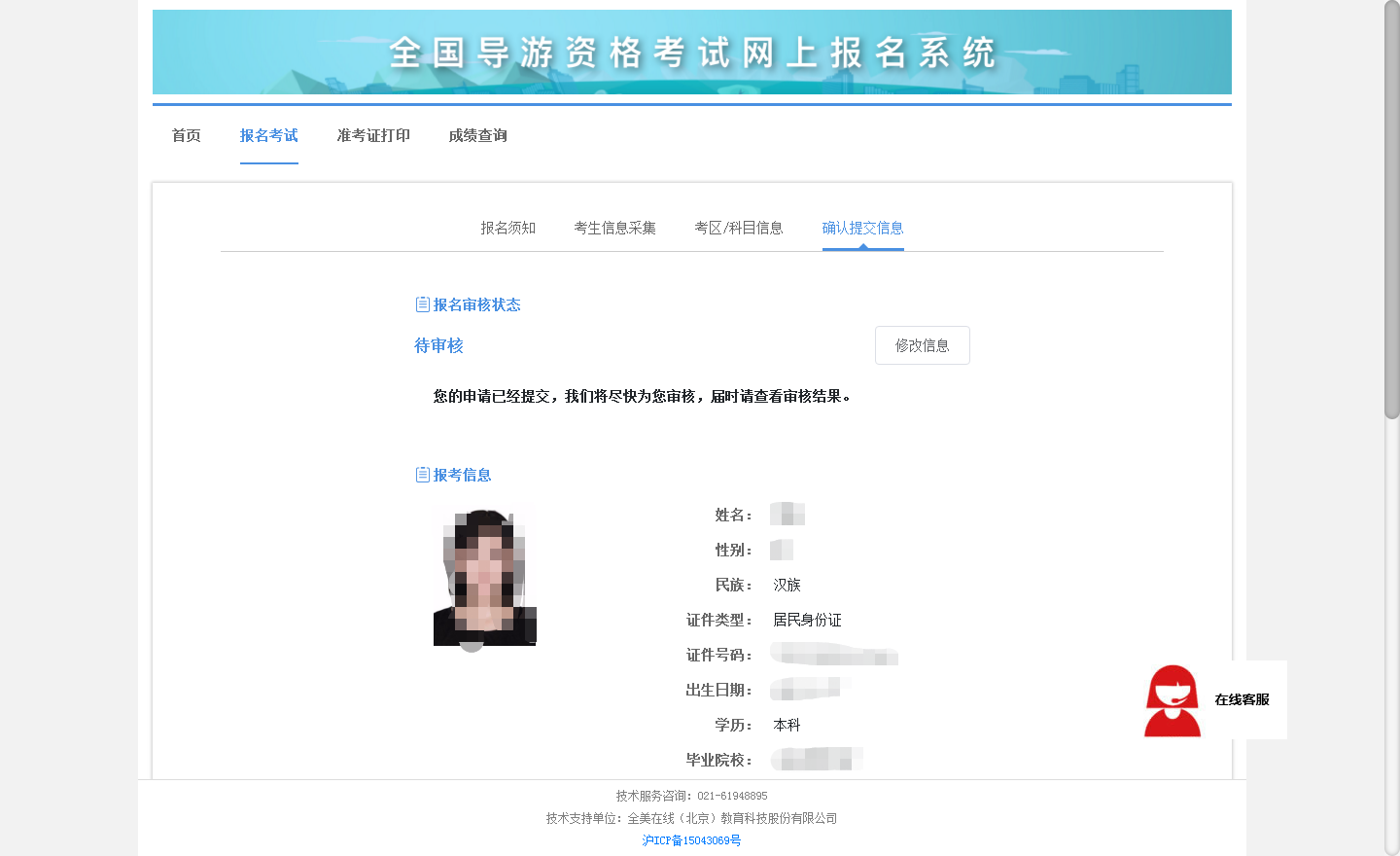Open the 准考证打印 tab

373,135
